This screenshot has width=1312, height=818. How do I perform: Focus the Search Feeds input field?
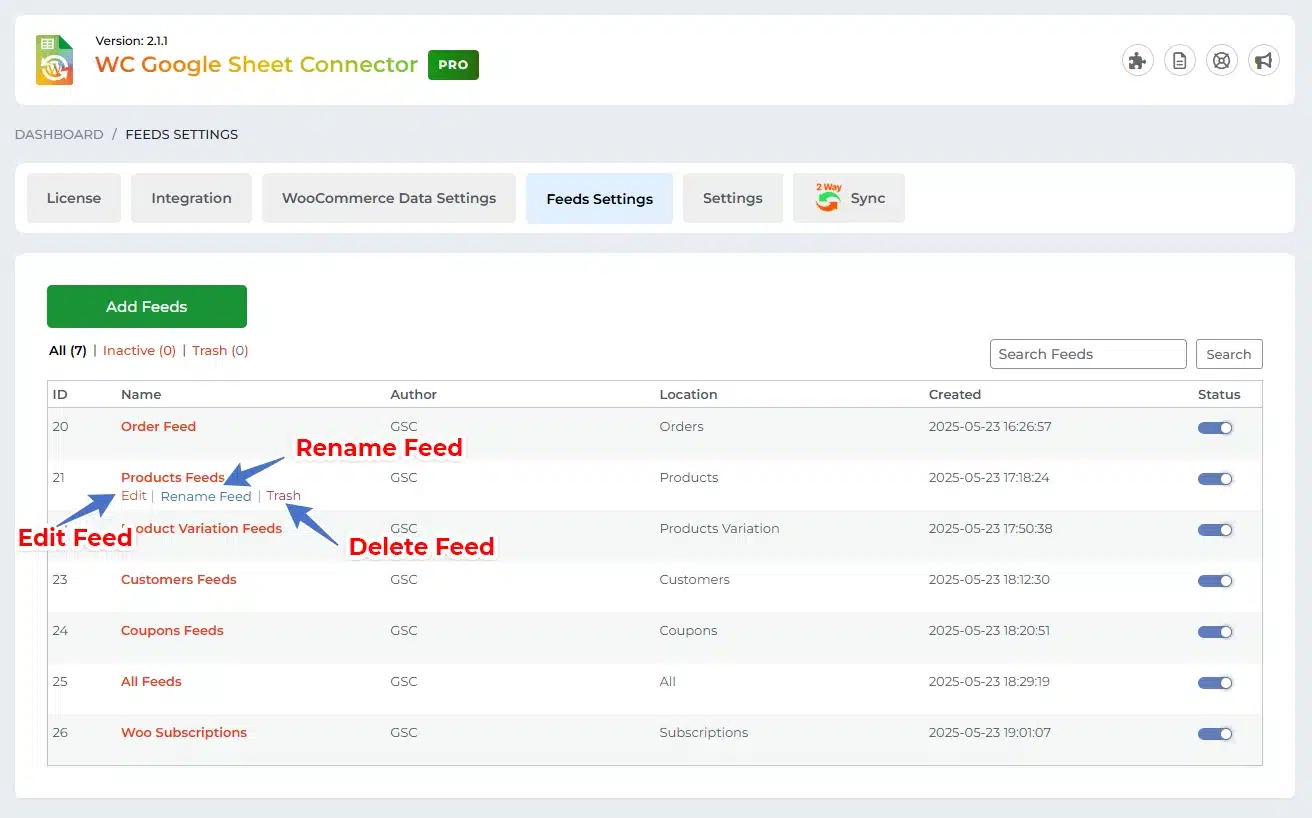pos(1087,354)
